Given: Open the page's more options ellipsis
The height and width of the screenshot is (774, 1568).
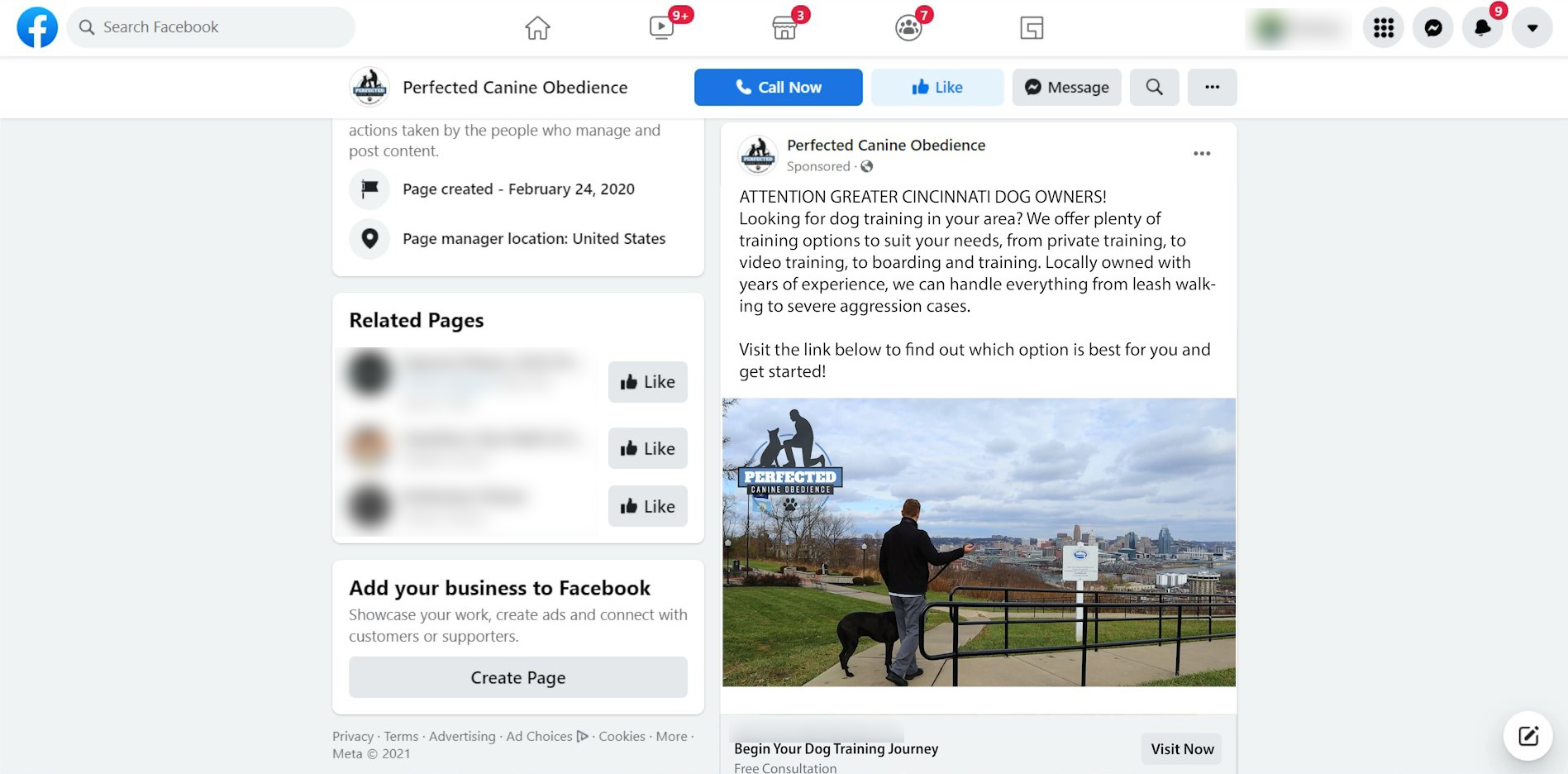Looking at the screenshot, I should [1212, 87].
